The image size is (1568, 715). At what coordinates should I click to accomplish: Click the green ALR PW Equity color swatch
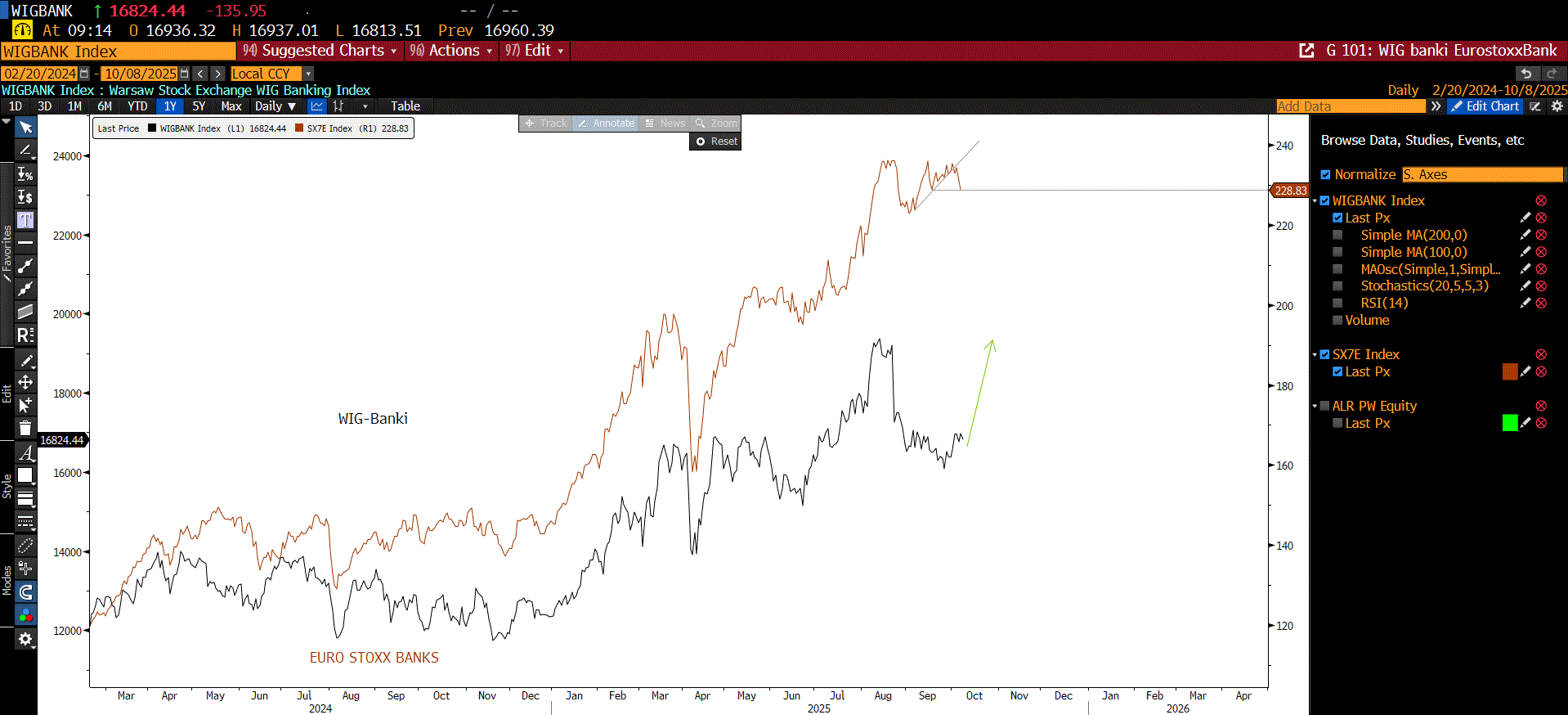click(x=1509, y=423)
